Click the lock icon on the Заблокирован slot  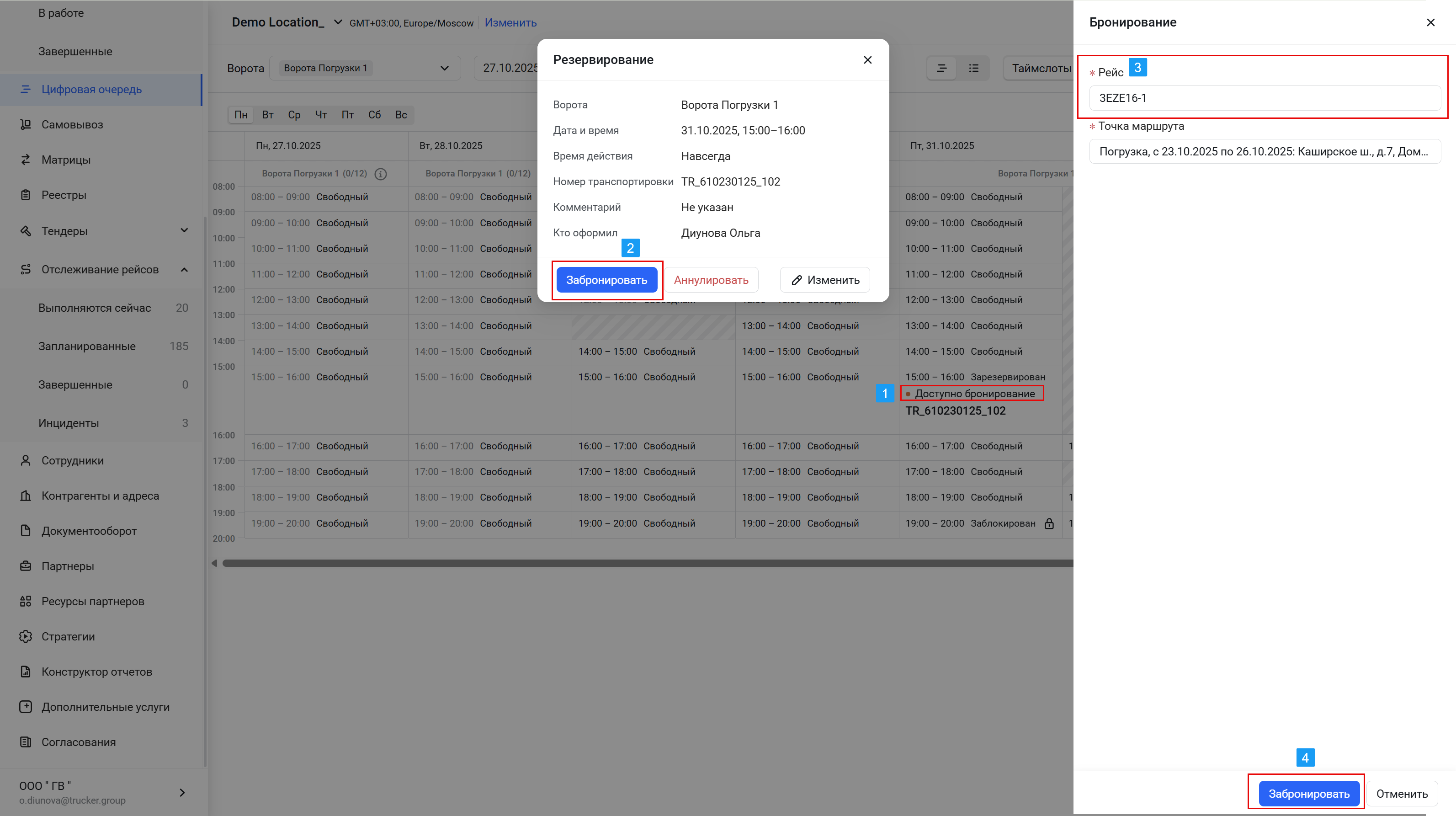click(1049, 523)
